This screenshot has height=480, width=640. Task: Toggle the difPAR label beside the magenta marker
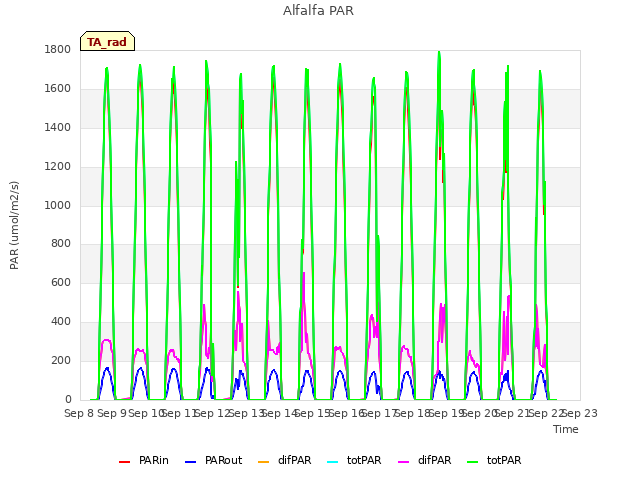point(434,460)
